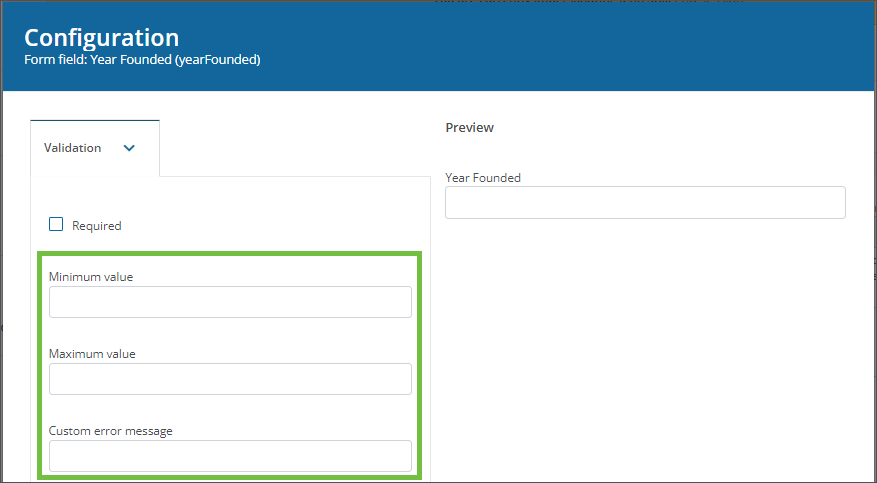Click into the Custom error message field

pos(230,456)
